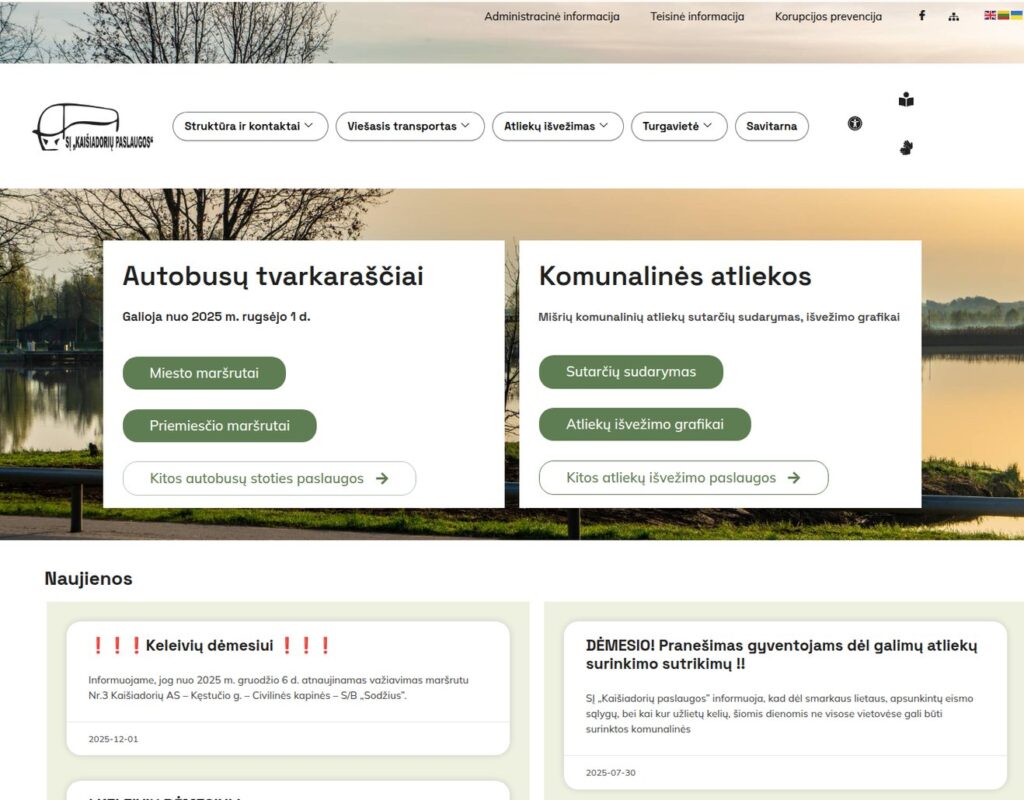Click arrow in Kitos atliekų išvežimo paslaugos
Image resolution: width=1024 pixels, height=800 pixels.
coord(794,478)
